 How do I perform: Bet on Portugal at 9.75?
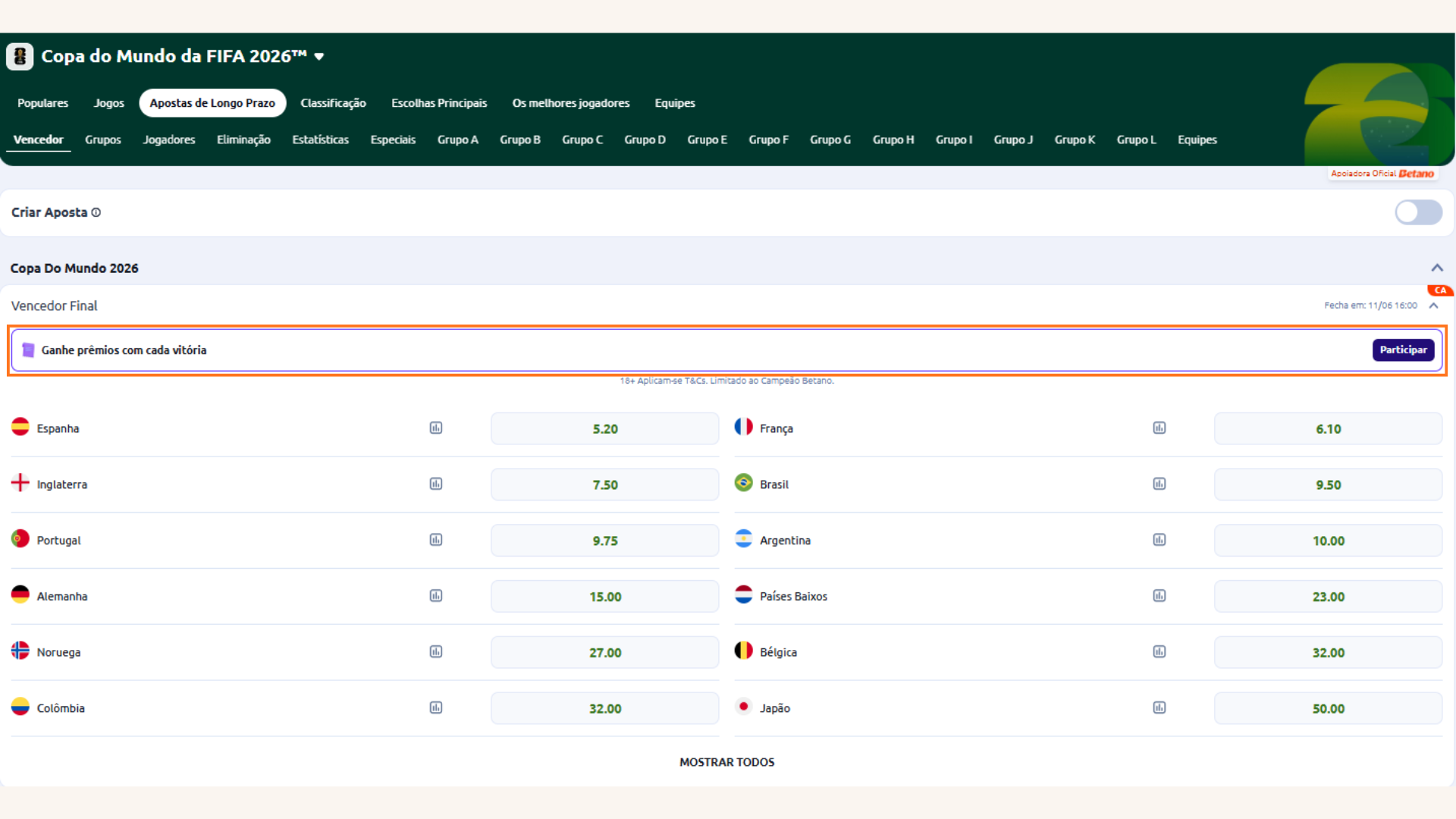click(604, 541)
